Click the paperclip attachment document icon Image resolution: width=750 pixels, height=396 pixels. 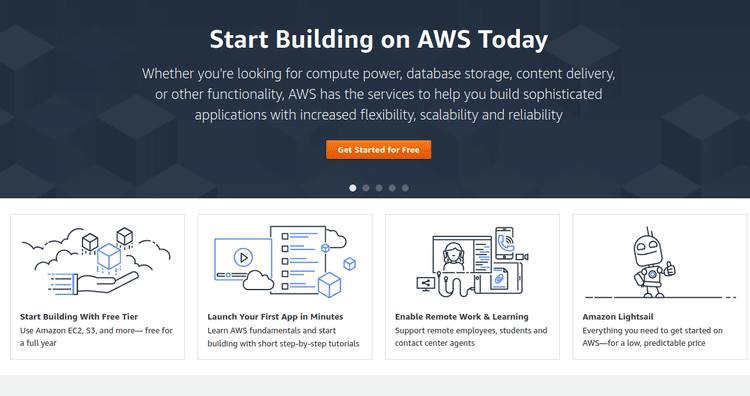click(x=499, y=278)
